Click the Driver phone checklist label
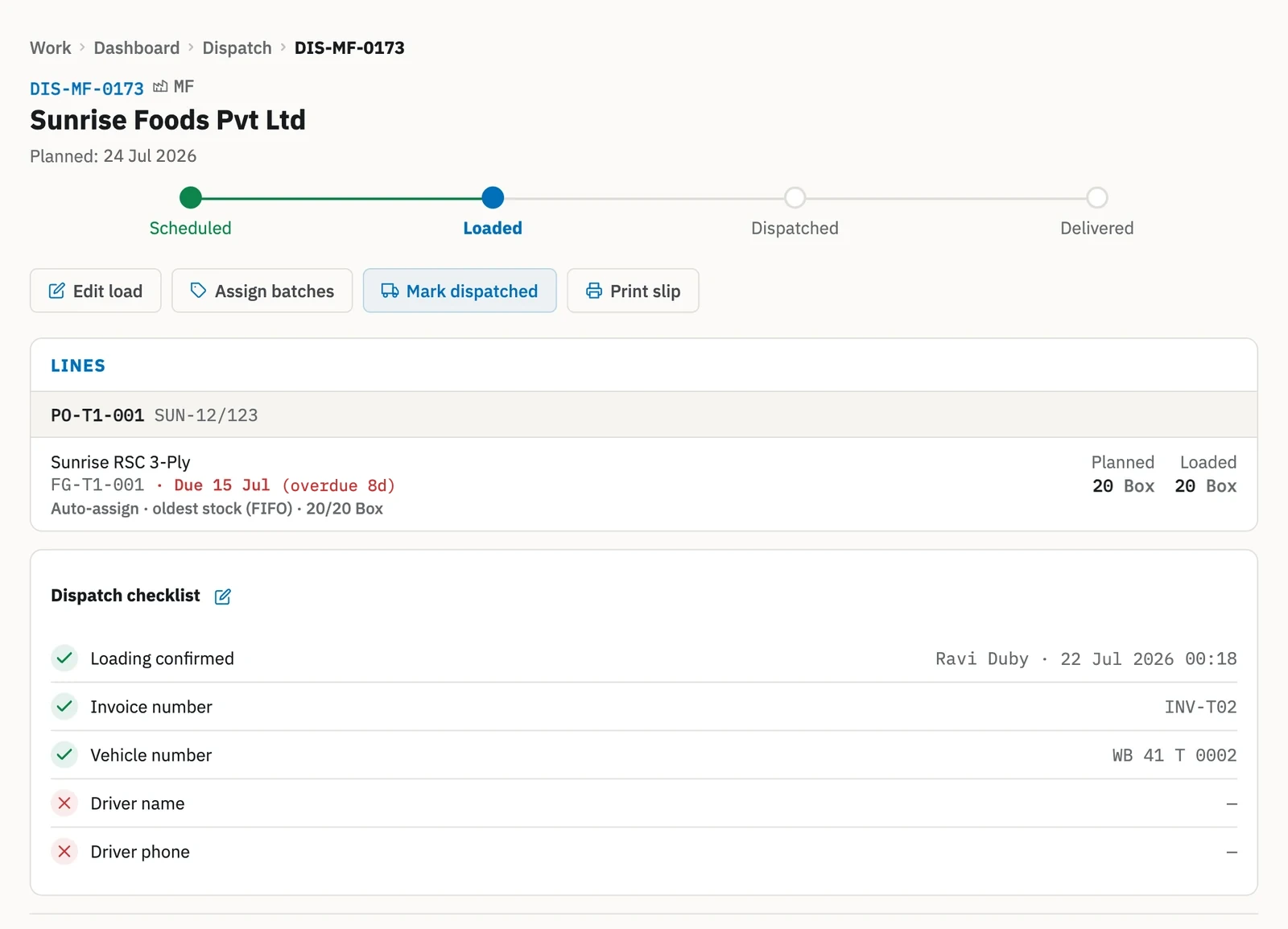This screenshot has width=1288, height=929. point(140,852)
